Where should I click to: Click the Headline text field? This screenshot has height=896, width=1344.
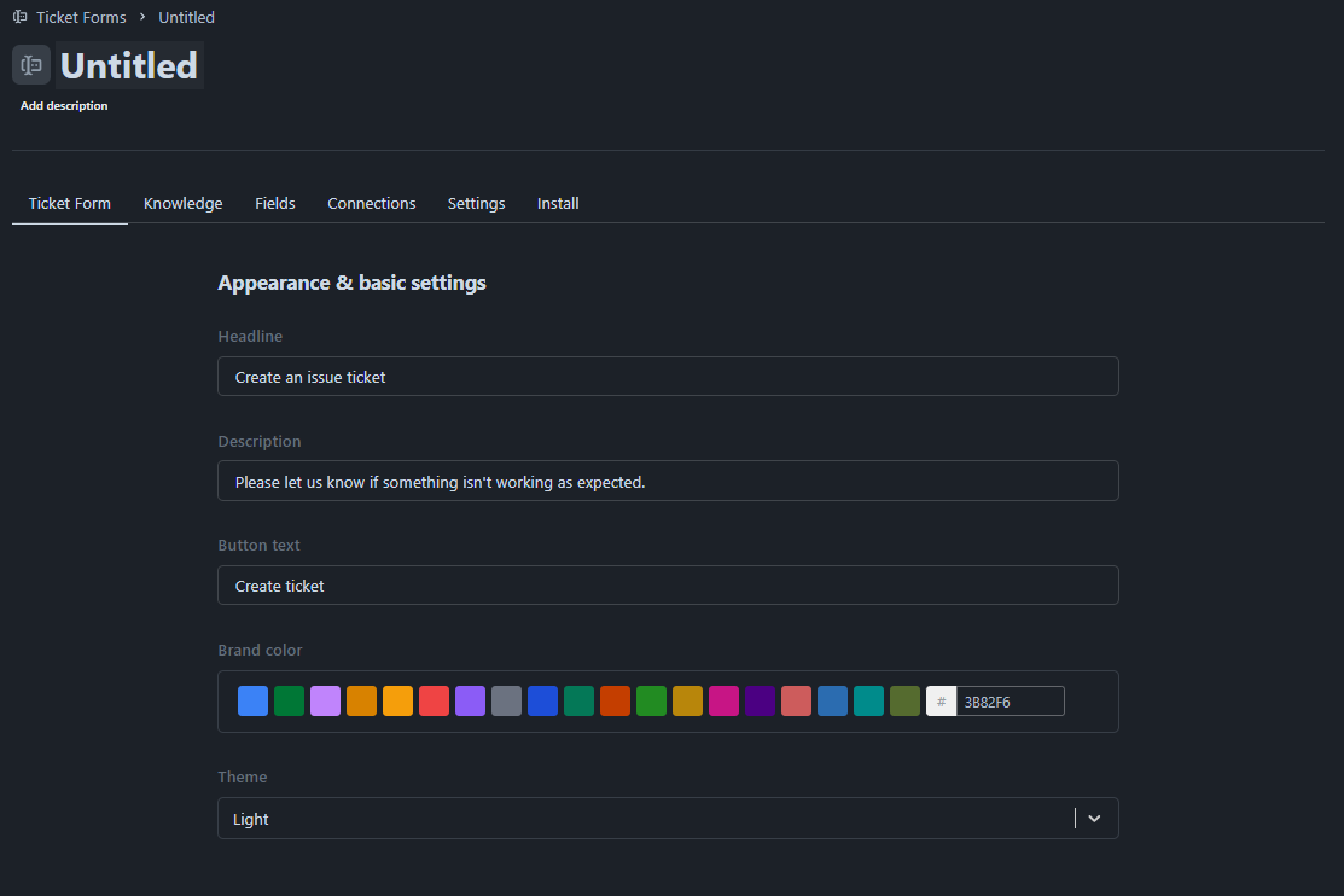[x=667, y=376]
